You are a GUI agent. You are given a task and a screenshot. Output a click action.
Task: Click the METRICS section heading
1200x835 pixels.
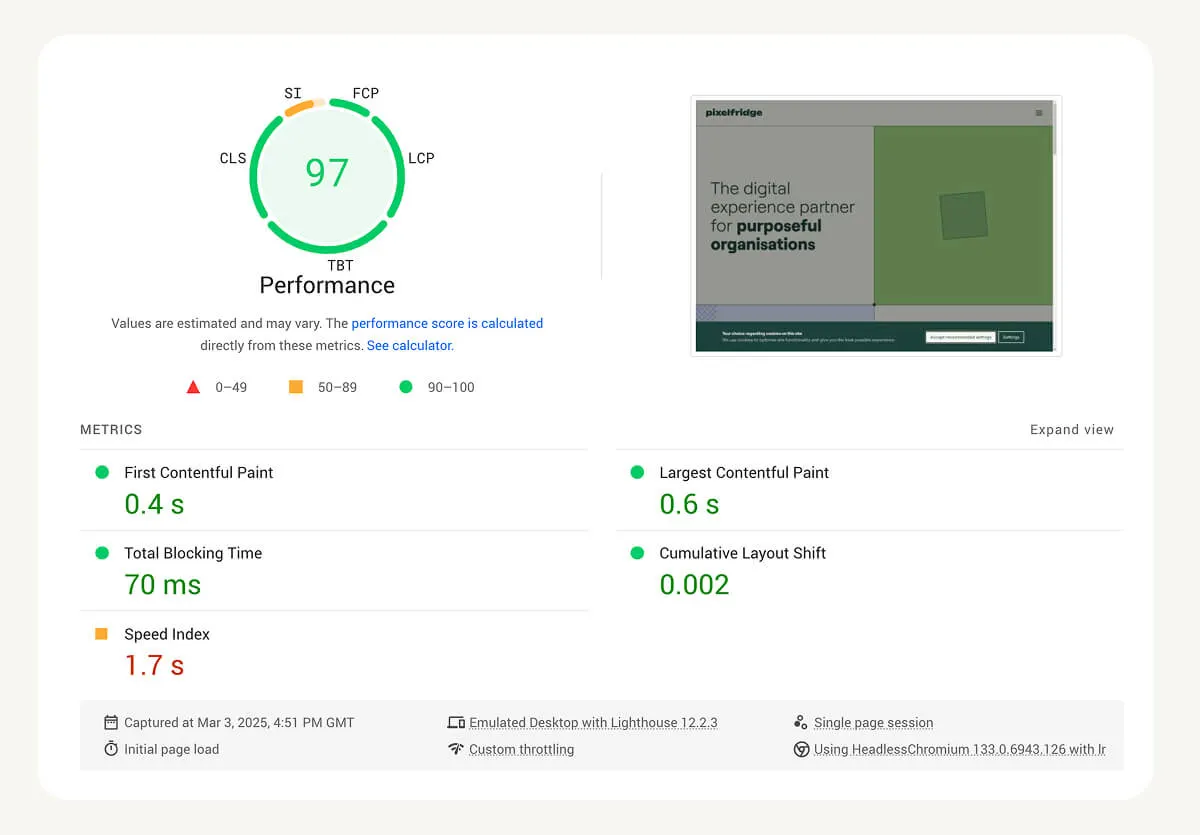[111, 430]
